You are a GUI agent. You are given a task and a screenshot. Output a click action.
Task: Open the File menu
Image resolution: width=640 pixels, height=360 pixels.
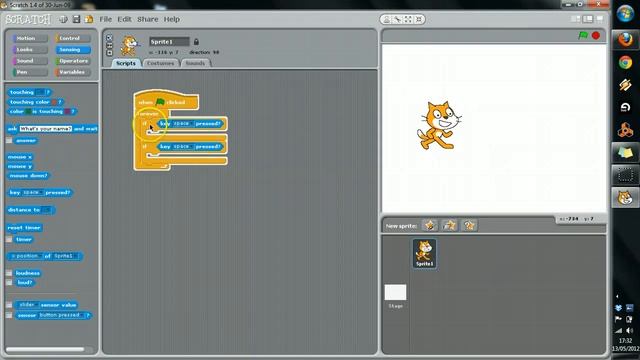[105, 19]
